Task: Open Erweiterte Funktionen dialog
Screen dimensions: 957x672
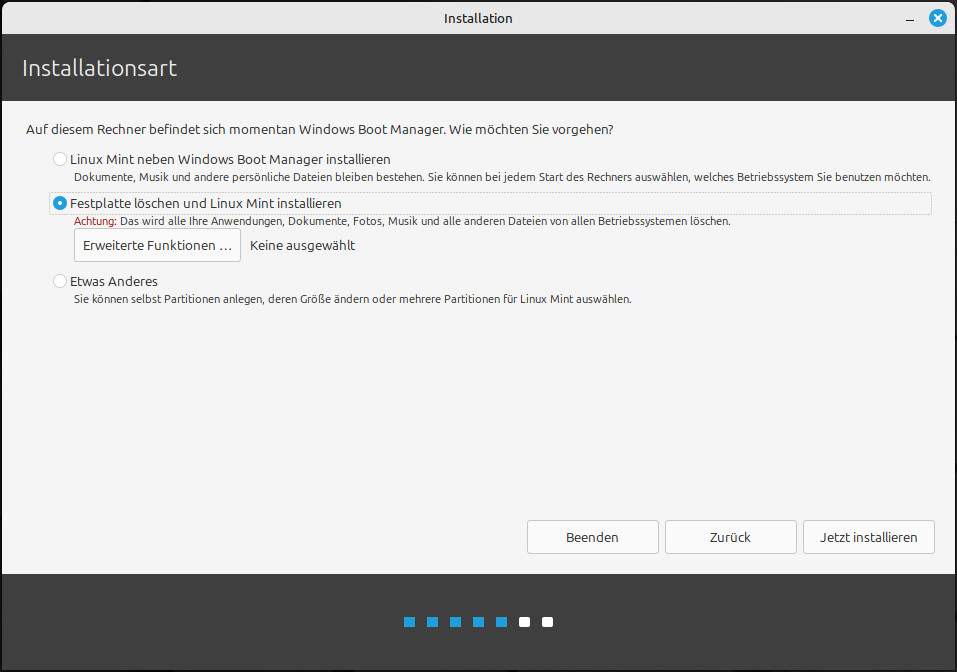Action: point(157,245)
